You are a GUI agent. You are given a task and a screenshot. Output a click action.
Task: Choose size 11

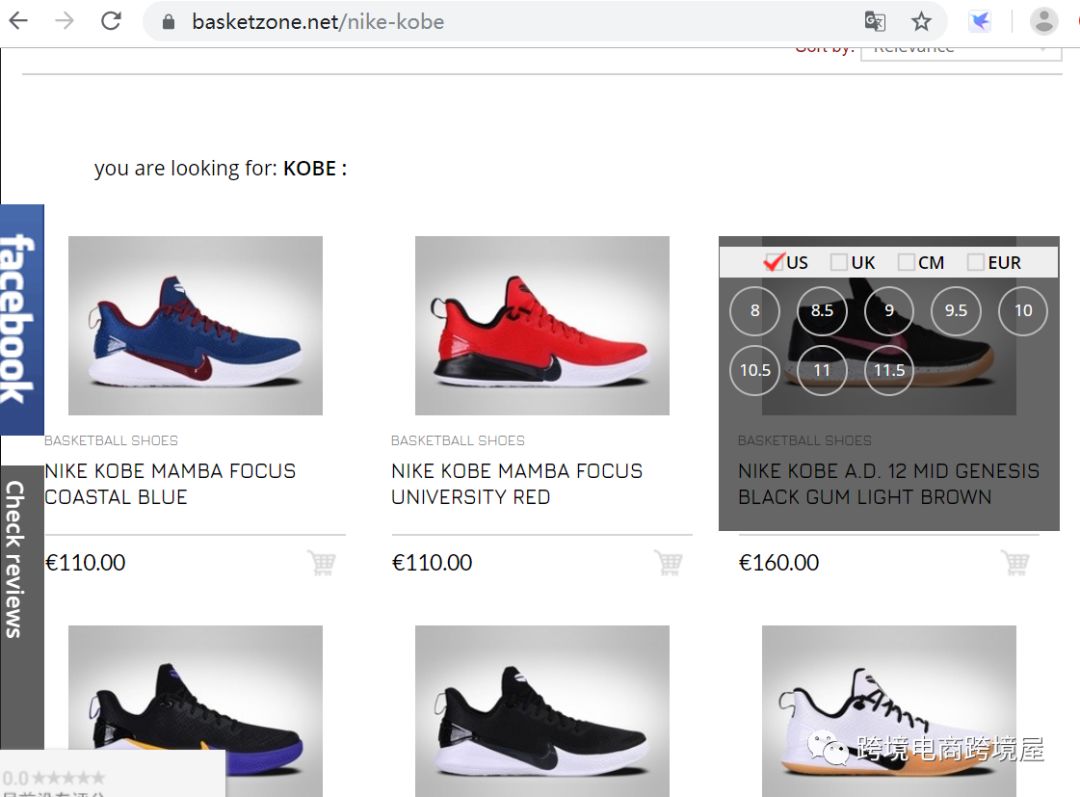click(822, 371)
